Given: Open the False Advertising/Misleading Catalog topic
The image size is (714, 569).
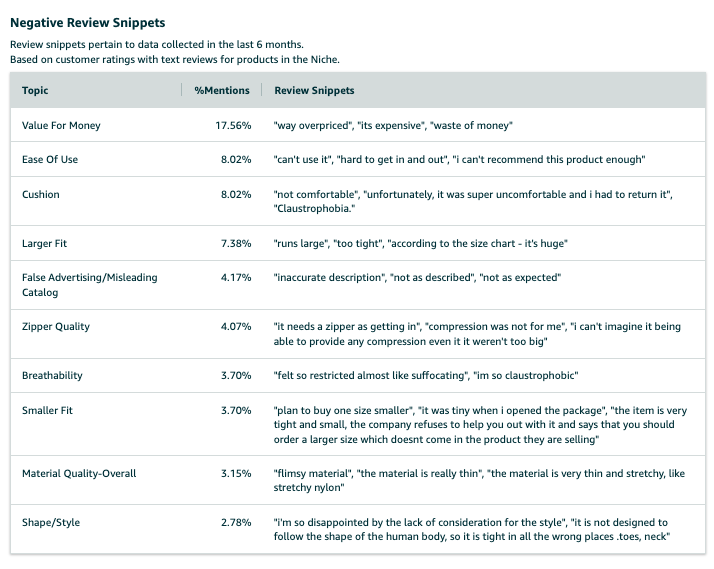Looking at the screenshot, I should (x=89, y=285).
